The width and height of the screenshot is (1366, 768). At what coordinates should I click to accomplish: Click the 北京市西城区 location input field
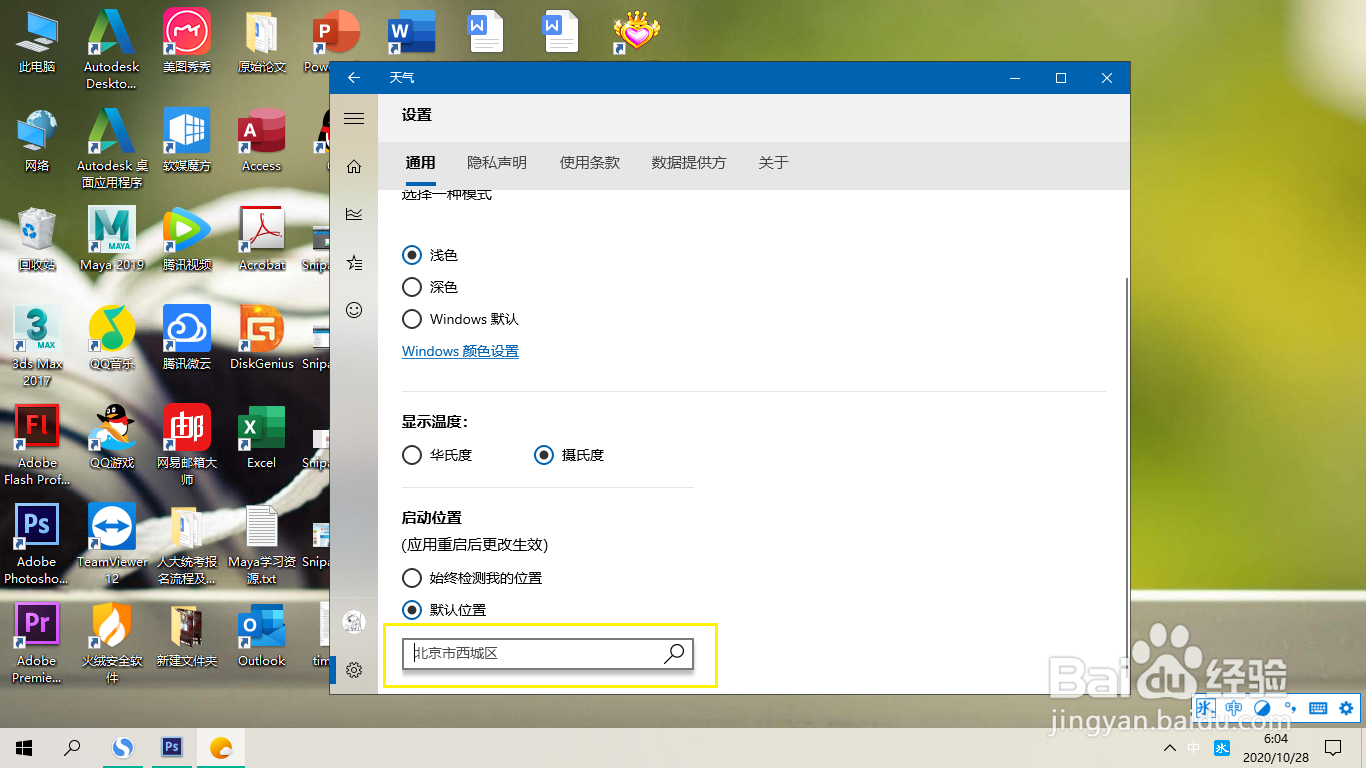[x=530, y=653]
